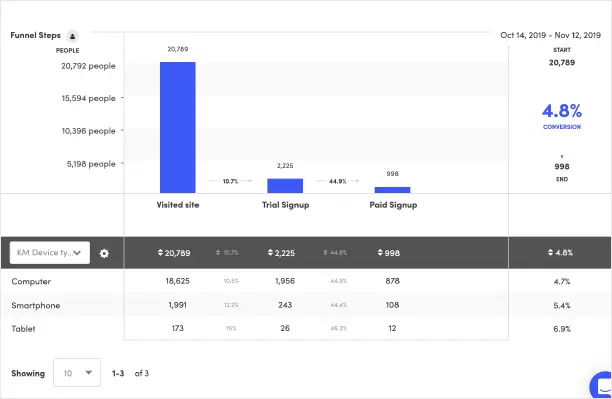The width and height of the screenshot is (612, 399).
Task: Select the Computer row label
Action: (31, 281)
